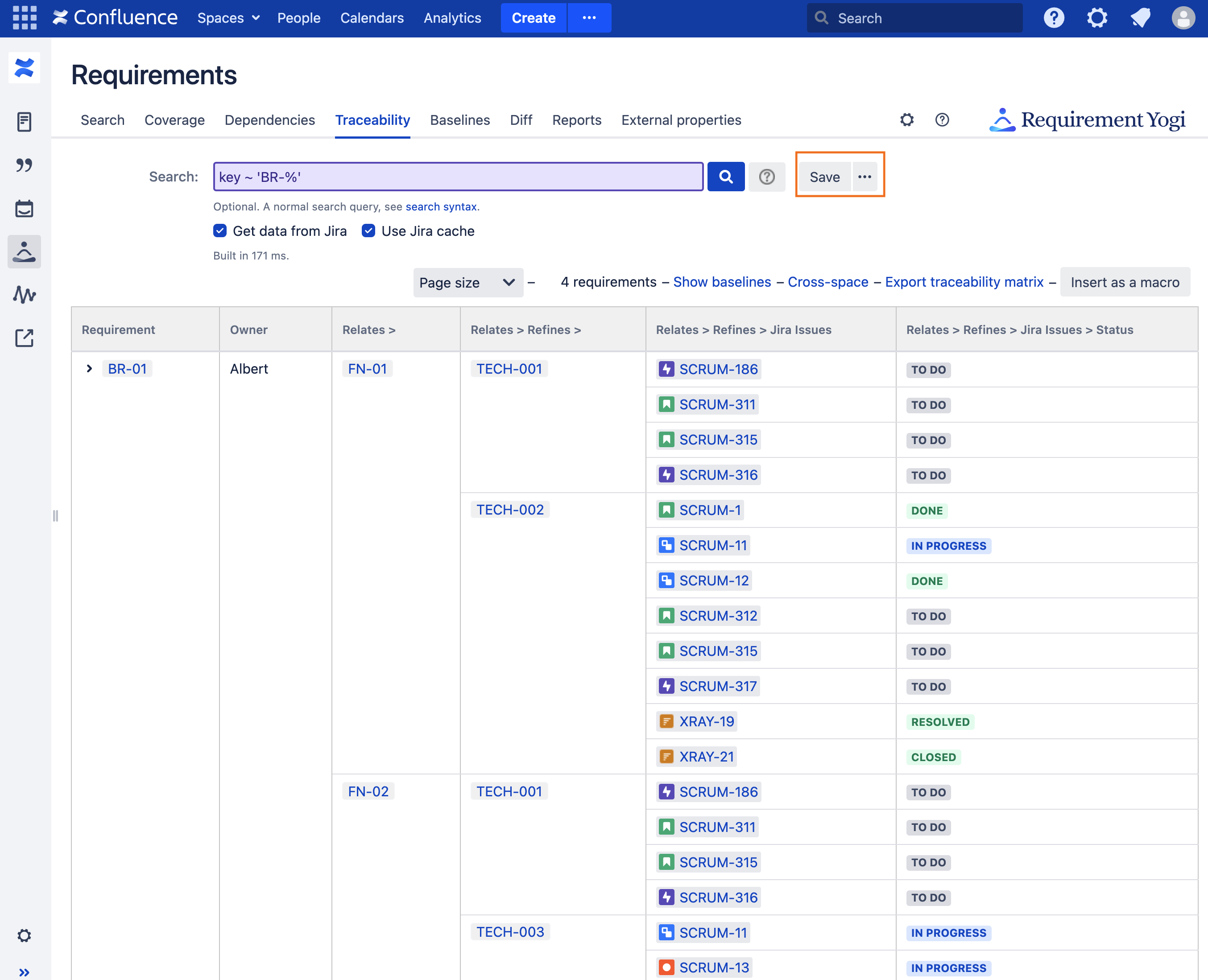This screenshot has height=980, width=1208.
Task: Click the analytics wave sidebar icon
Action: click(x=24, y=295)
